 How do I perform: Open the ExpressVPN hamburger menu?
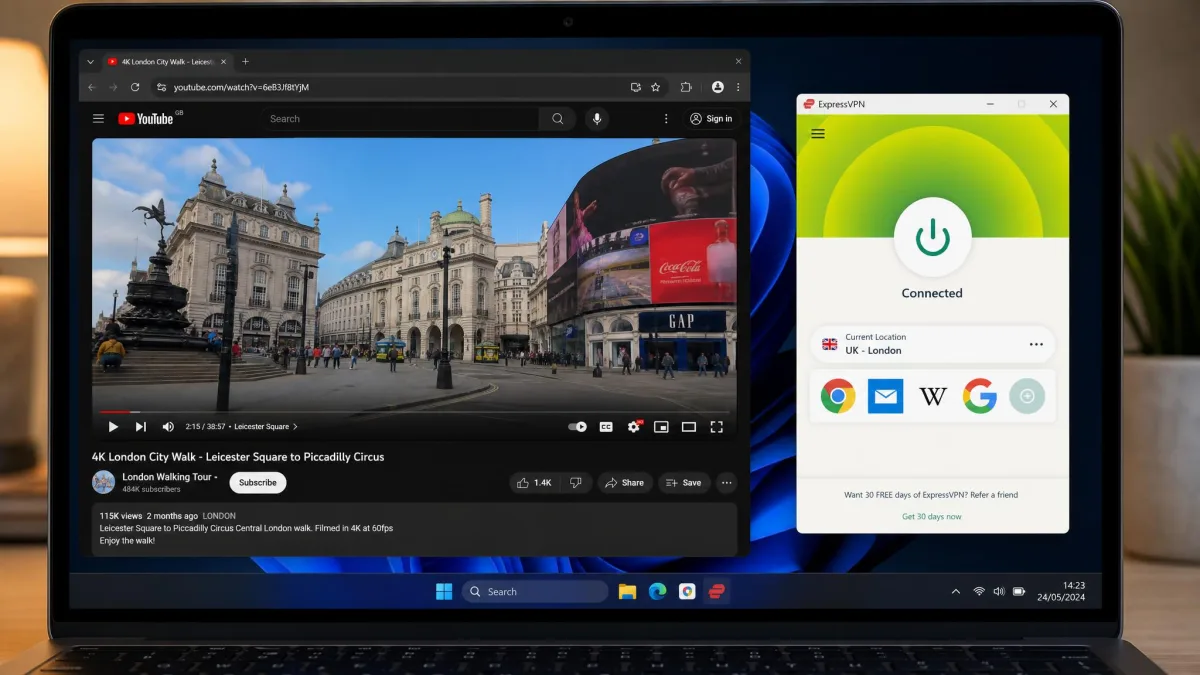point(818,134)
